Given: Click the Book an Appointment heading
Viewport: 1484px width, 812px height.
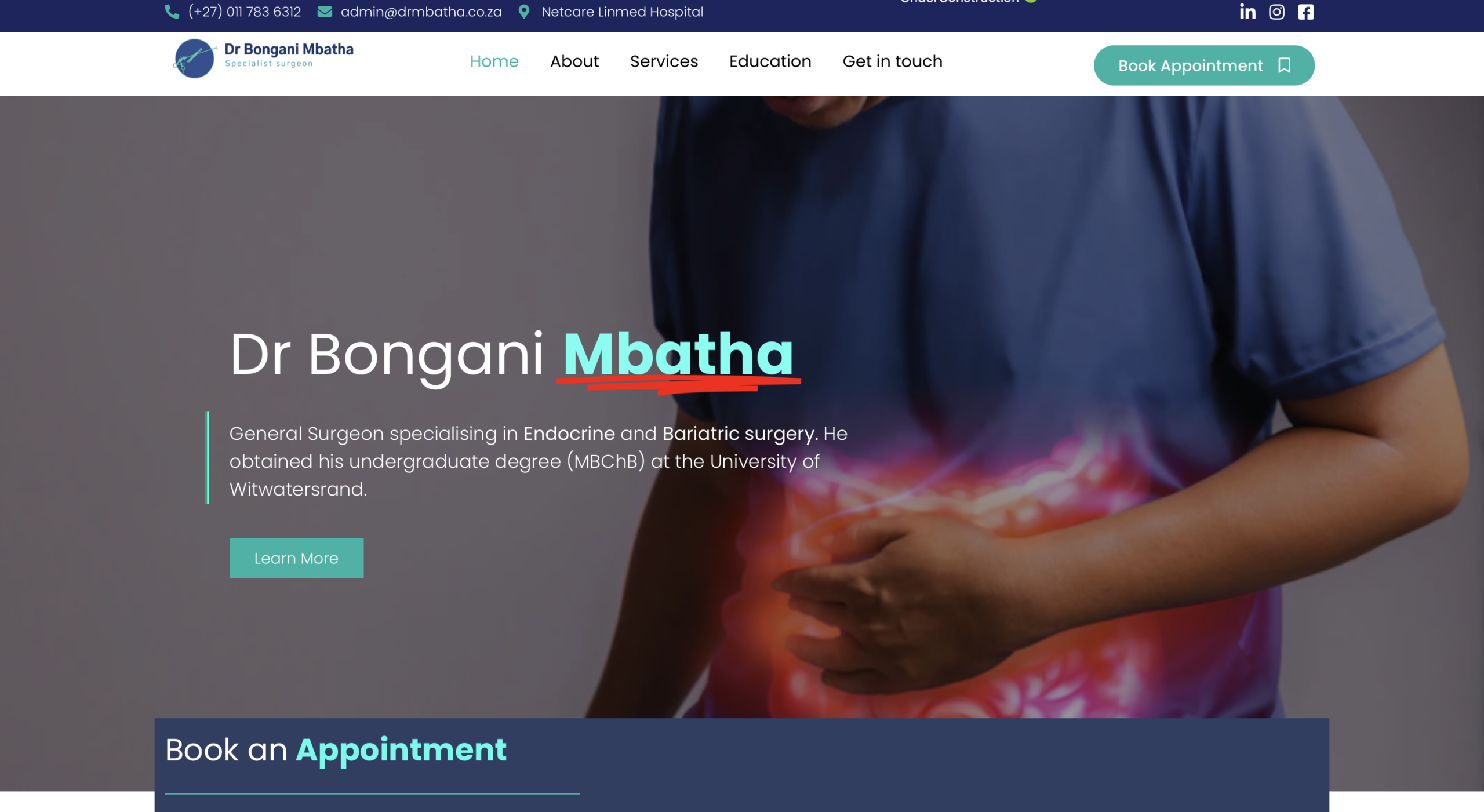Looking at the screenshot, I should 336,751.
